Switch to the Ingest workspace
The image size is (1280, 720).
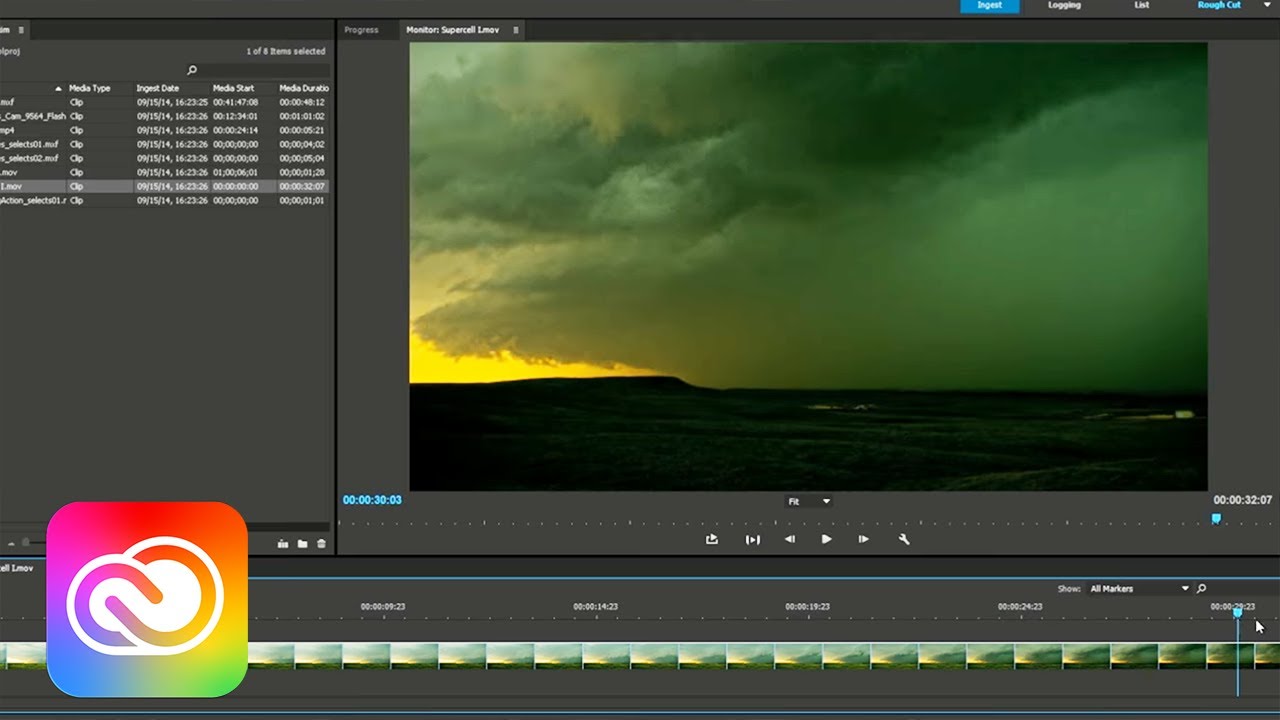[x=989, y=5]
